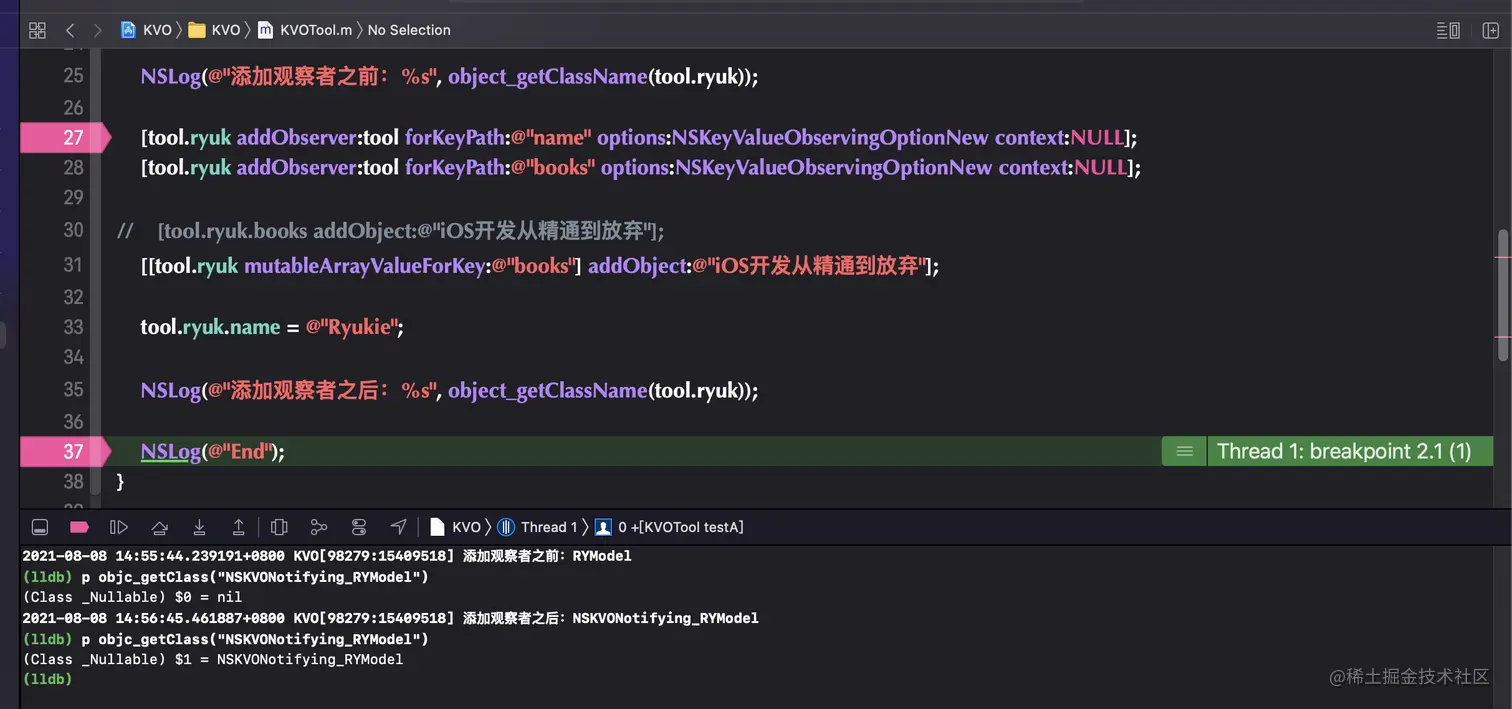Choose Thread 1 in debug bar

tap(538, 527)
